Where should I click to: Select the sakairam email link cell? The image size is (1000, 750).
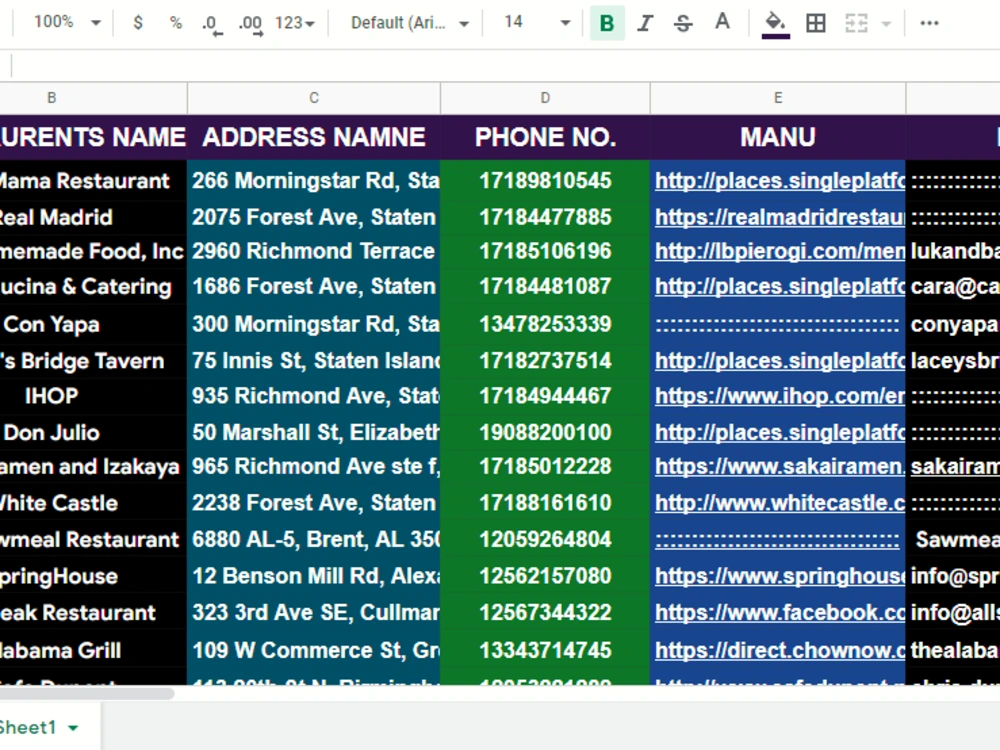(953, 467)
